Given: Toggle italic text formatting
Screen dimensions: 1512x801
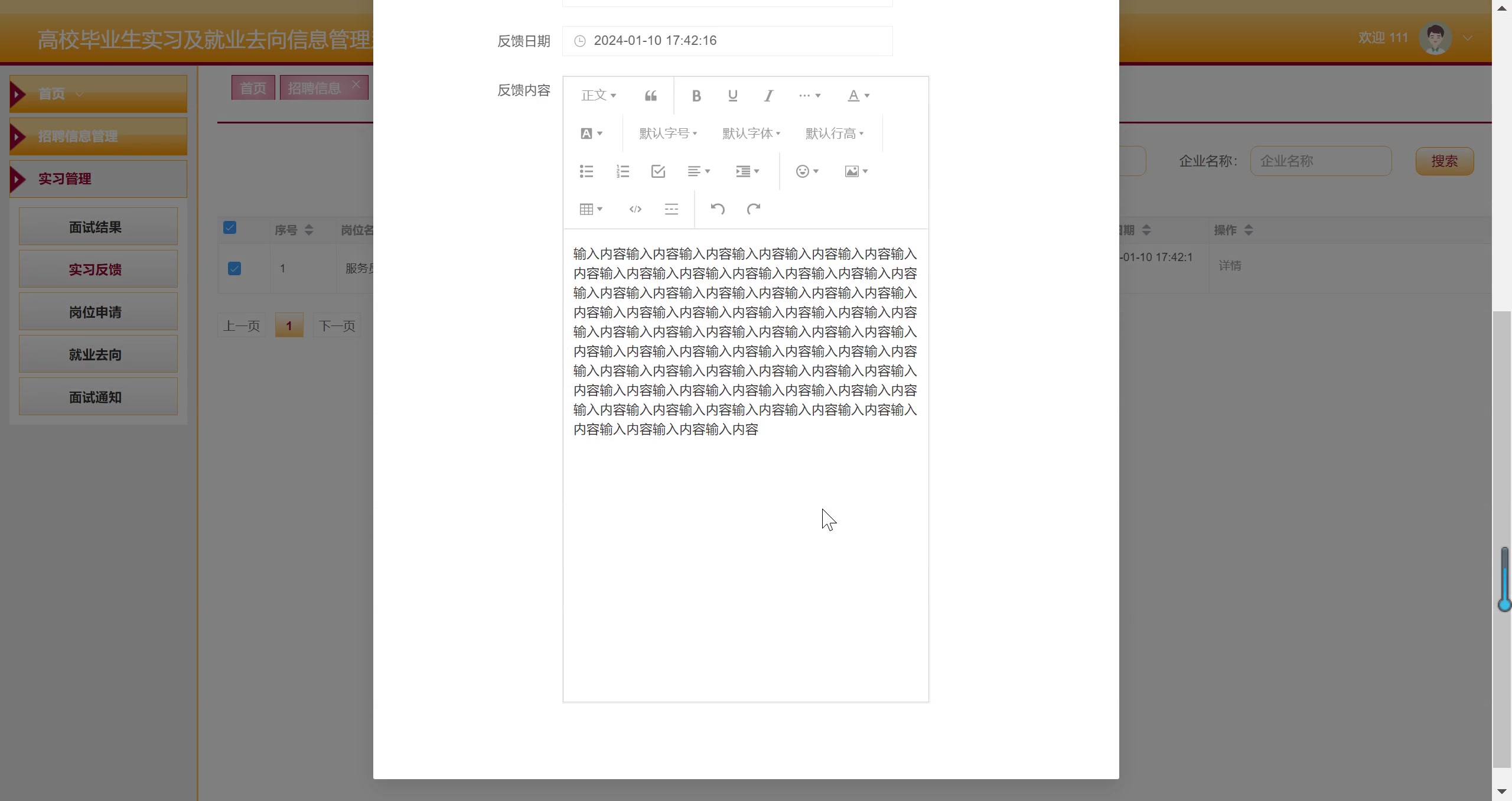Looking at the screenshot, I should click(768, 96).
